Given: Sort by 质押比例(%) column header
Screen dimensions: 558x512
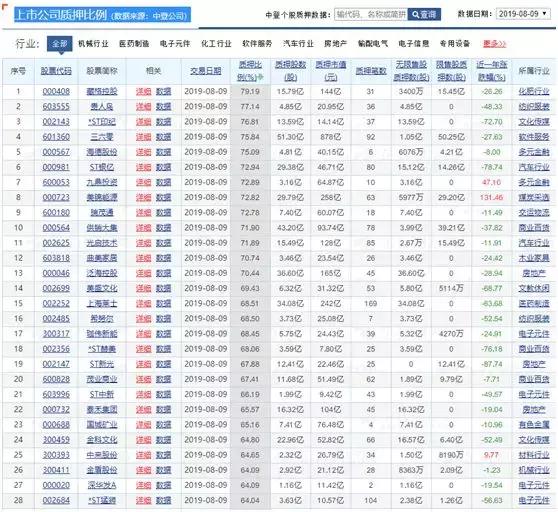Looking at the screenshot, I should [250, 71].
